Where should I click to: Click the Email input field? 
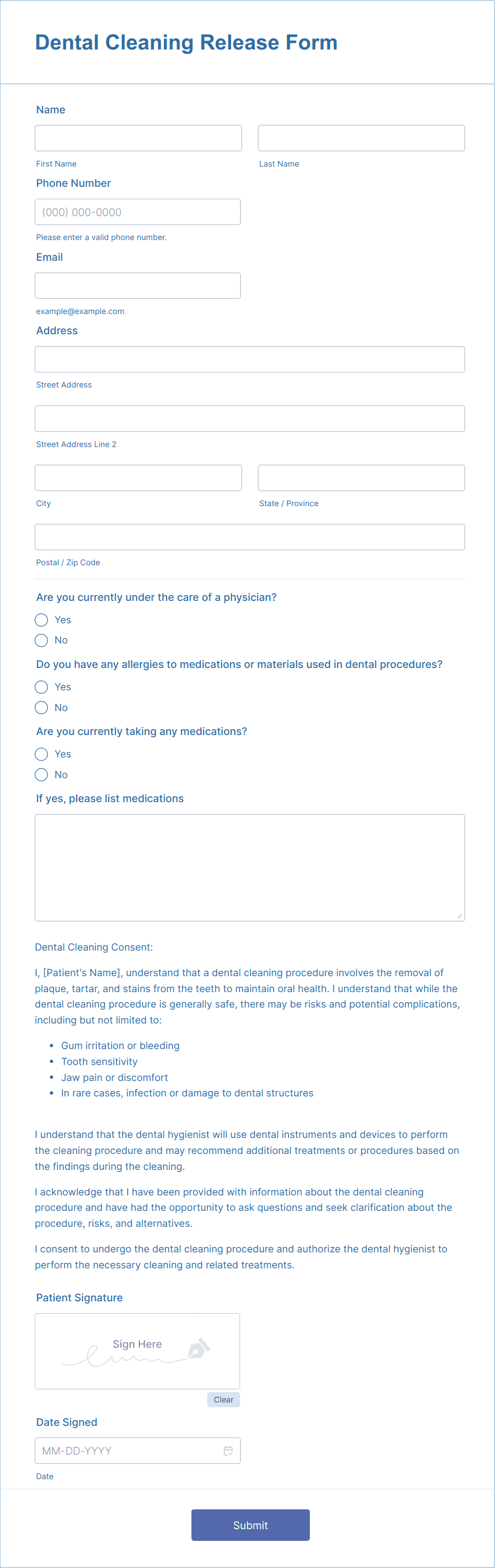coord(138,285)
